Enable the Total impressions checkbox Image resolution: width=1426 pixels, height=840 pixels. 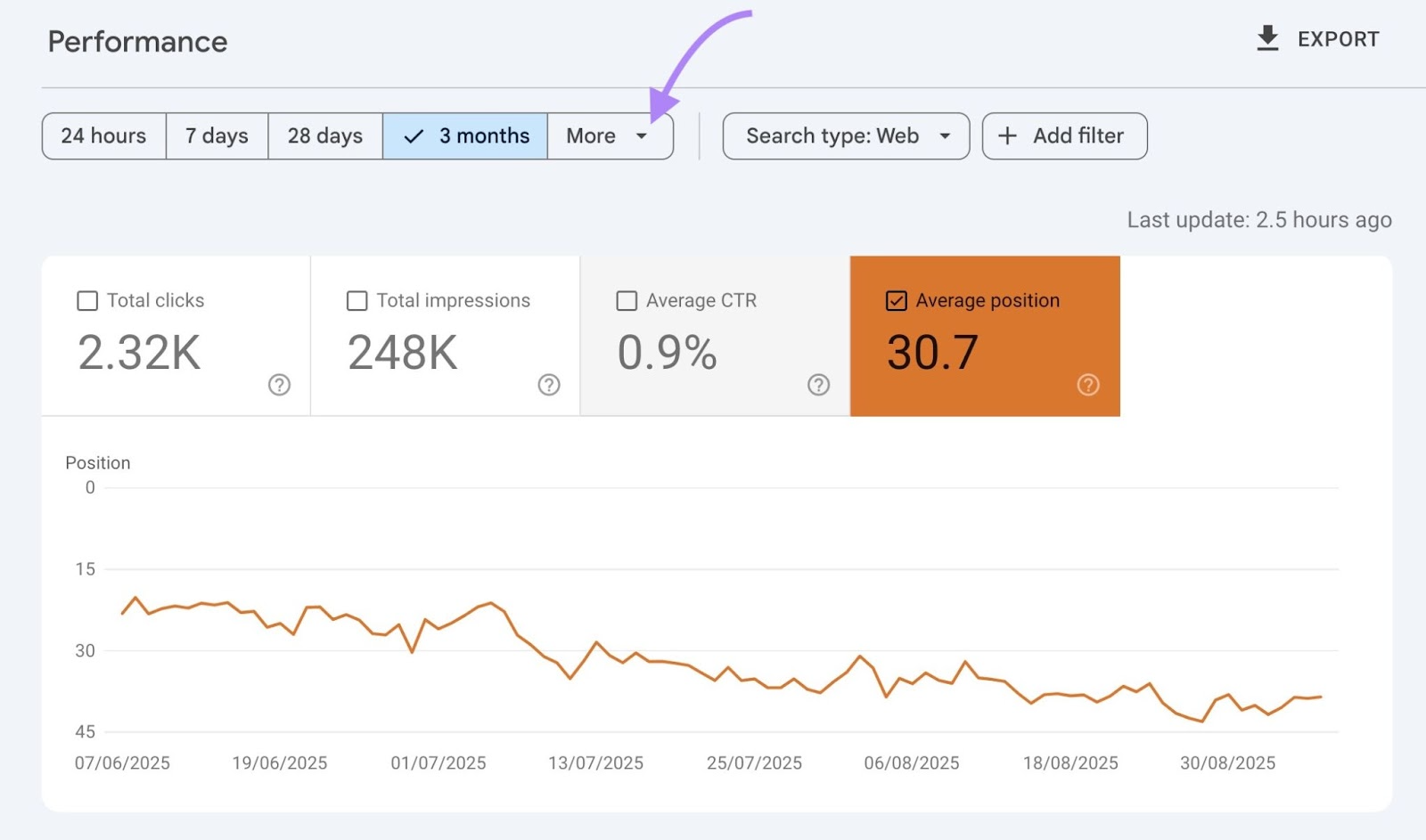(356, 301)
